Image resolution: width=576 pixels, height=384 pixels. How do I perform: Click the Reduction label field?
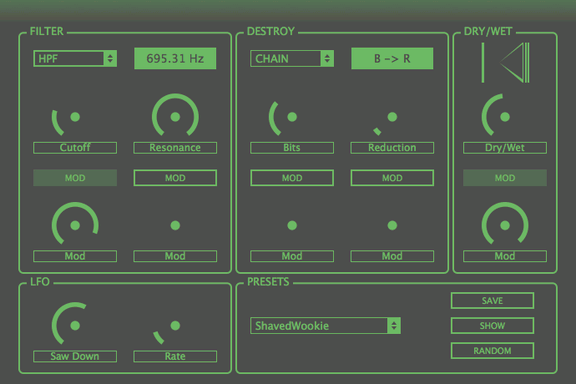tap(392, 148)
